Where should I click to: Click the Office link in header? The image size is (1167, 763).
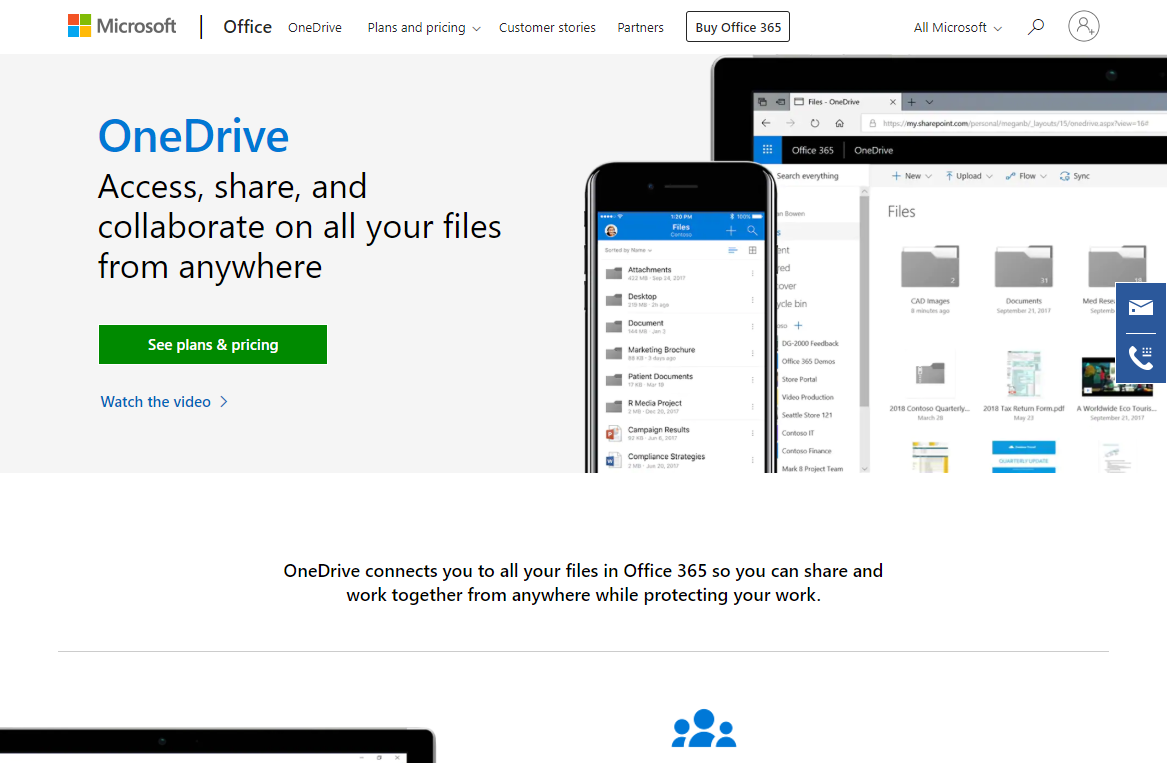(x=247, y=27)
